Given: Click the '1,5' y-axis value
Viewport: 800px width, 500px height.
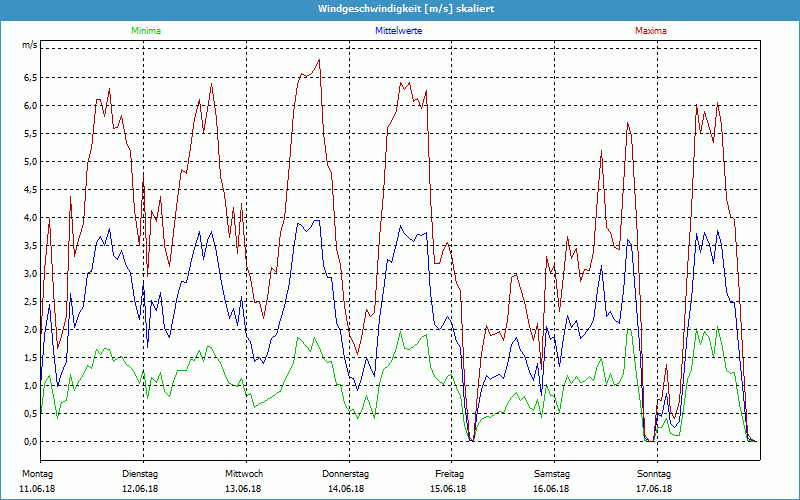Looking at the screenshot, I should click(30, 358).
